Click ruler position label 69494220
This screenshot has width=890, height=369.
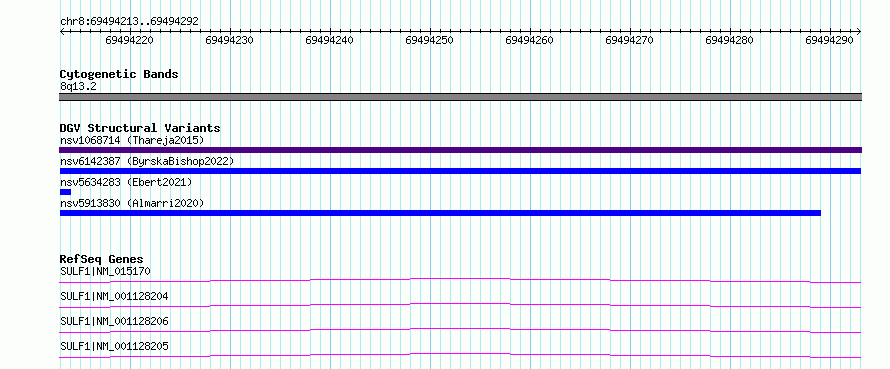tap(129, 40)
